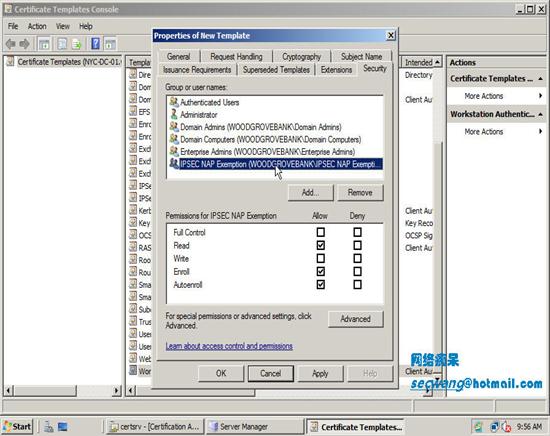The width and height of the screenshot is (550, 436).
Task: Click the Help question-mark toolbar icon
Action: click(x=95, y=44)
